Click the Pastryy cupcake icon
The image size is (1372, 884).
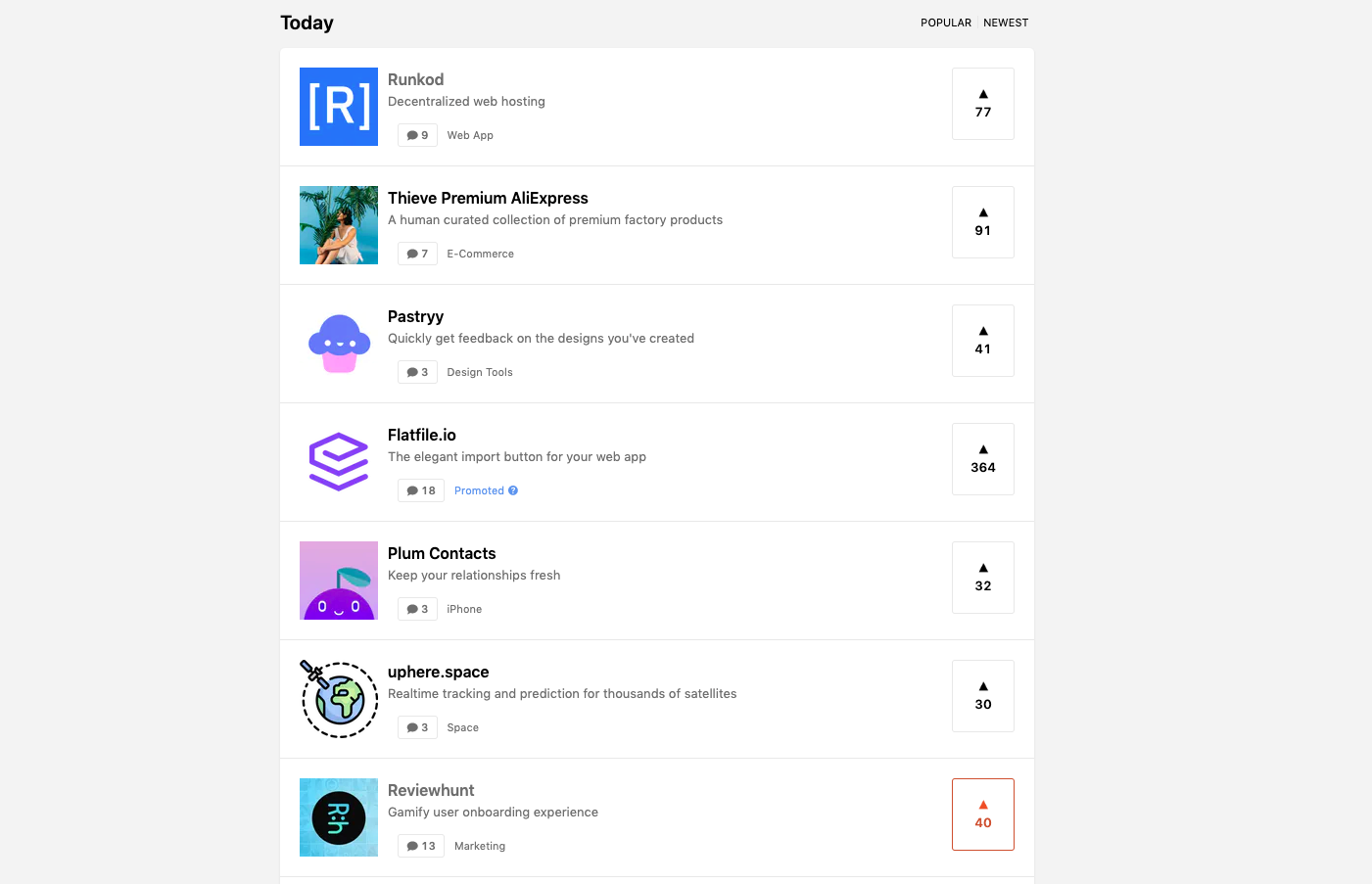coord(339,344)
